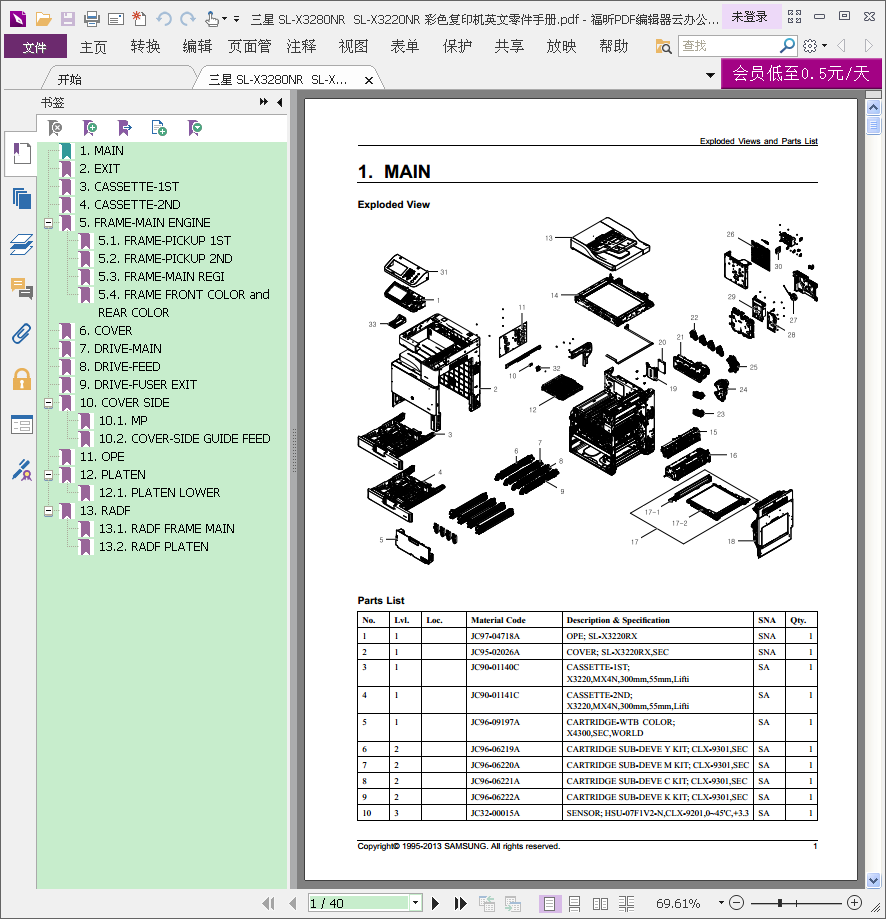Viewport: 886px width, 919px height.
Task: Open the 转换 ribbon tab
Action: pos(145,46)
